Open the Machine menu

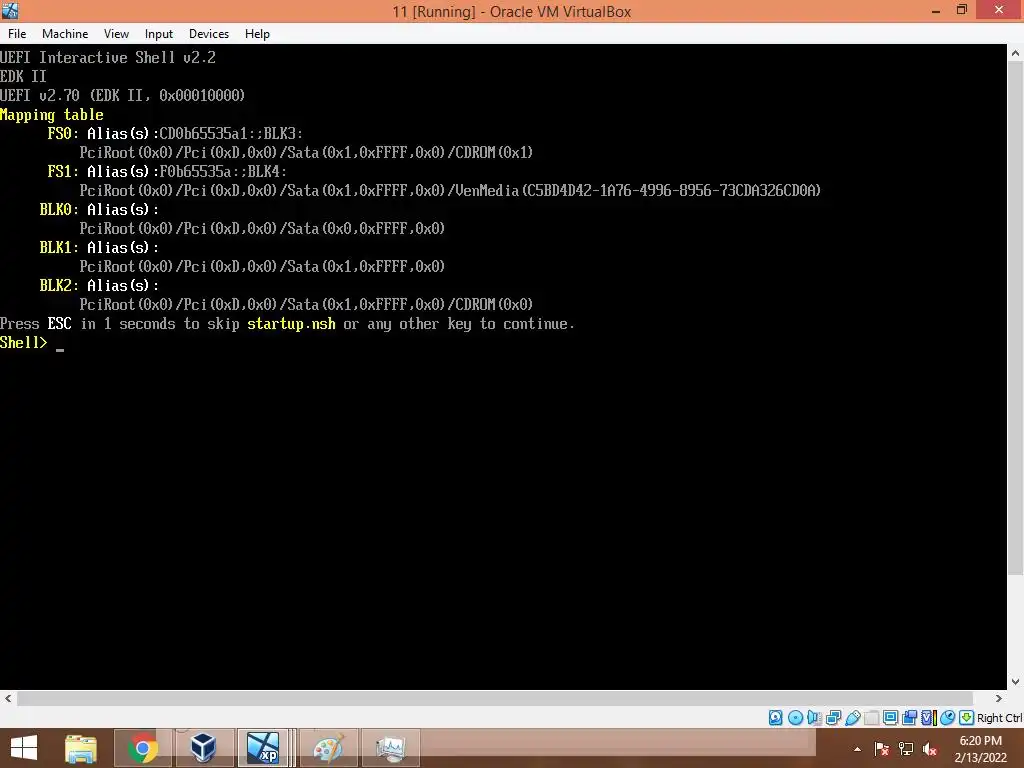pos(65,34)
